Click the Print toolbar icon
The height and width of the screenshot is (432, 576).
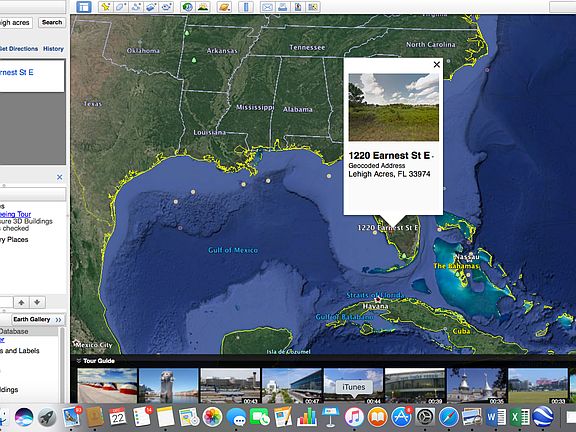coord(282,7)
